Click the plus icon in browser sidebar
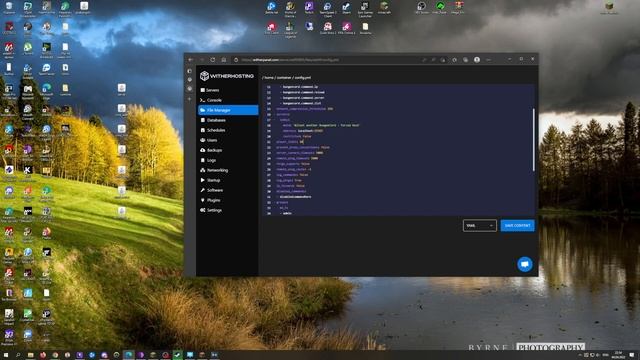 [189, 99]
